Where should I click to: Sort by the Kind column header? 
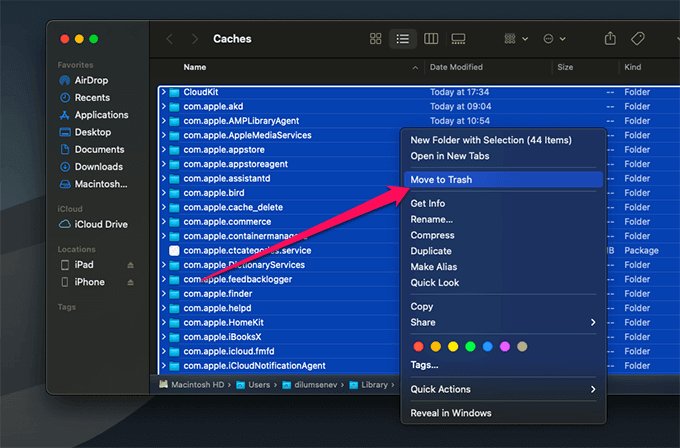click(633, 67)
